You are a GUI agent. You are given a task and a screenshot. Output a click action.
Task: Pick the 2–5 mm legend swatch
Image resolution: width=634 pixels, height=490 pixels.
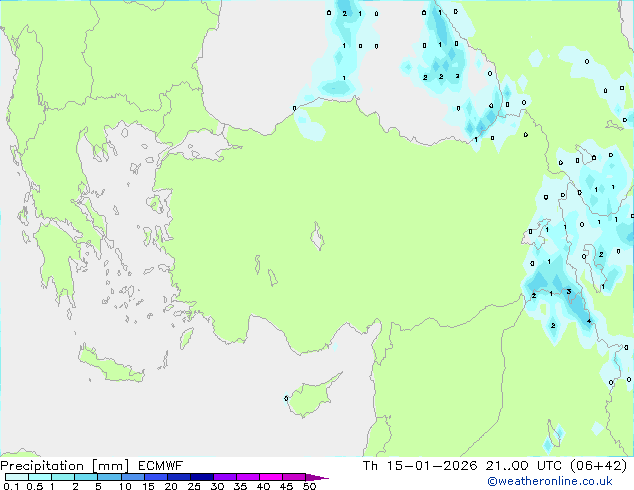pyautogui.click(x=86, y=477)
